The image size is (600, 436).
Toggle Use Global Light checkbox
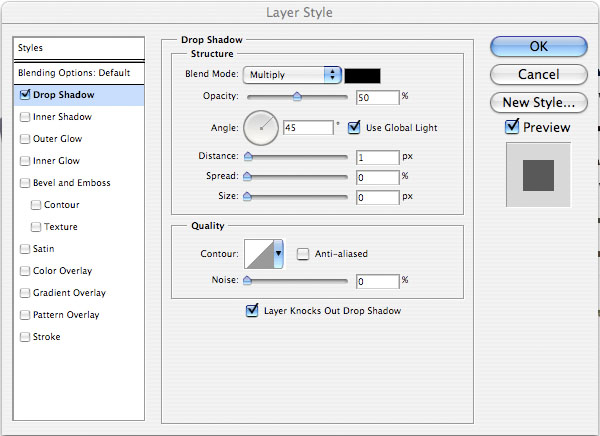[354, 127]
